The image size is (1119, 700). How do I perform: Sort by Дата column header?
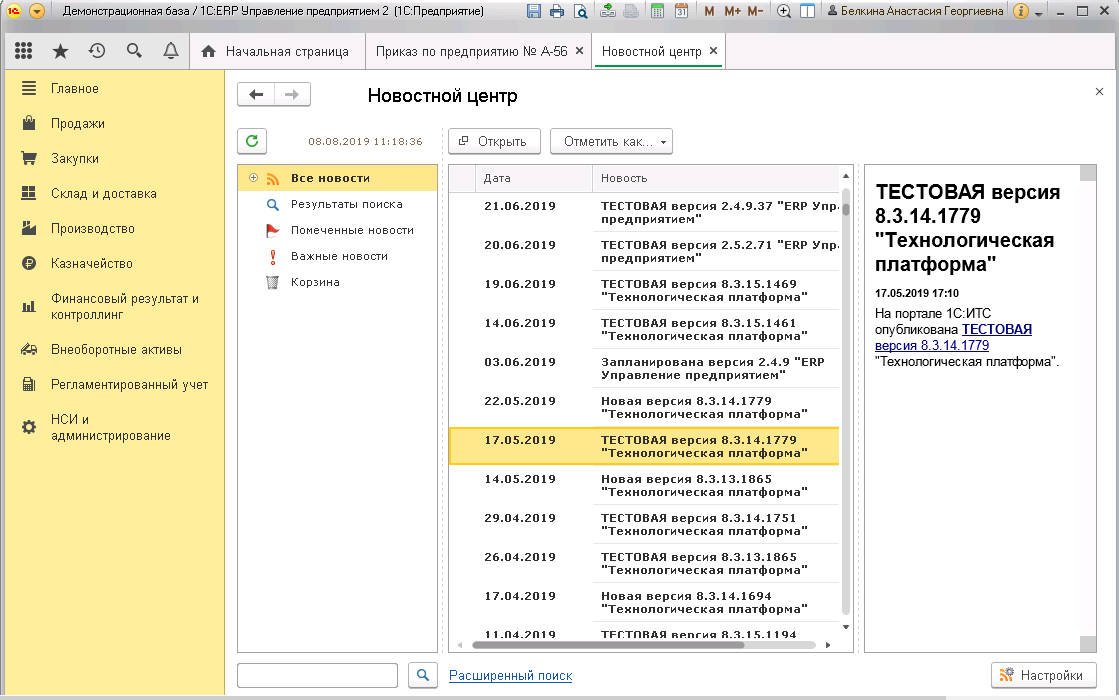(534, 178)
